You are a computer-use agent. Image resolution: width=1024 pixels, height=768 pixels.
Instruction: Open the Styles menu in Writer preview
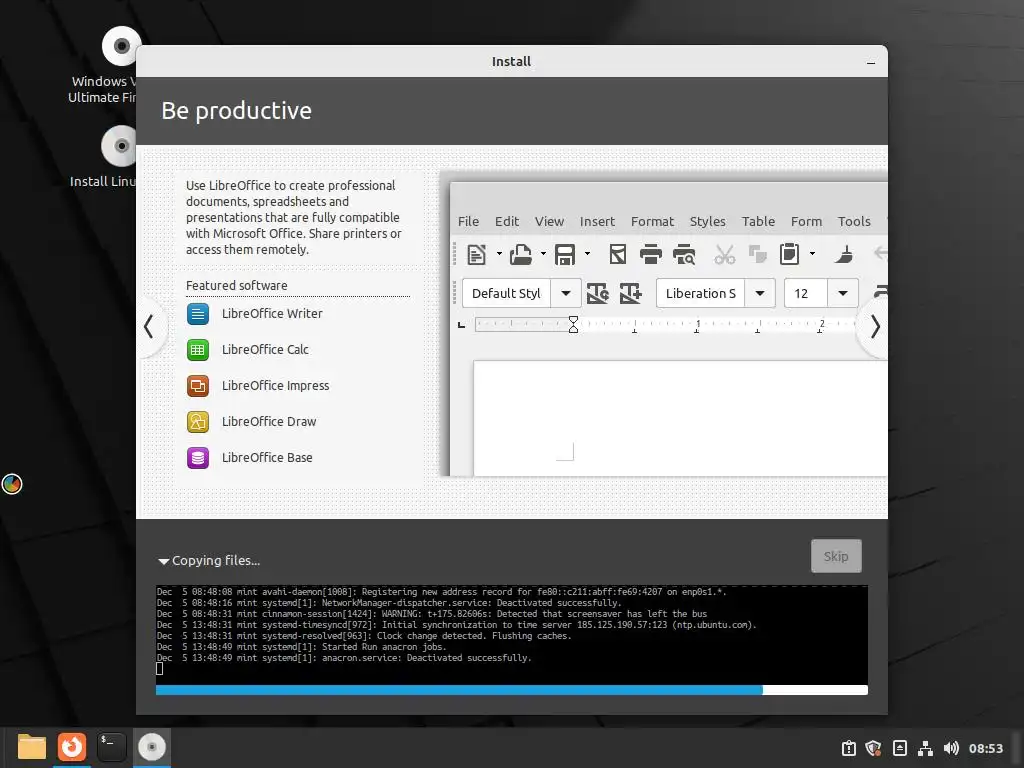[x=708, y=221]
